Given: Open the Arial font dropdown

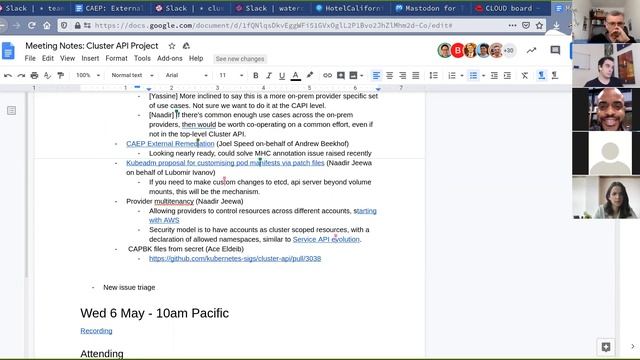Looking at the screenshot, I should [187, 76].
